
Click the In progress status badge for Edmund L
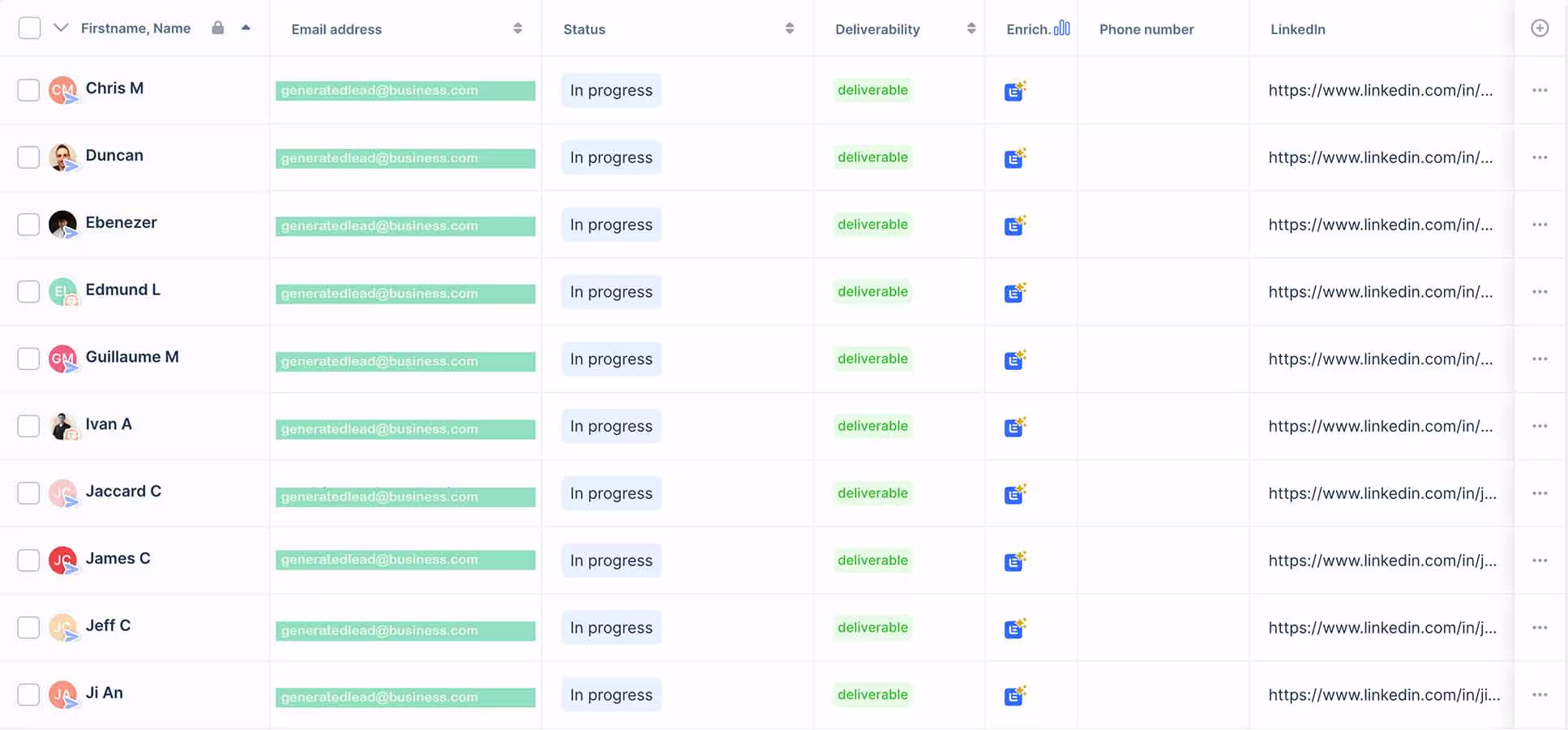(610, 292)
